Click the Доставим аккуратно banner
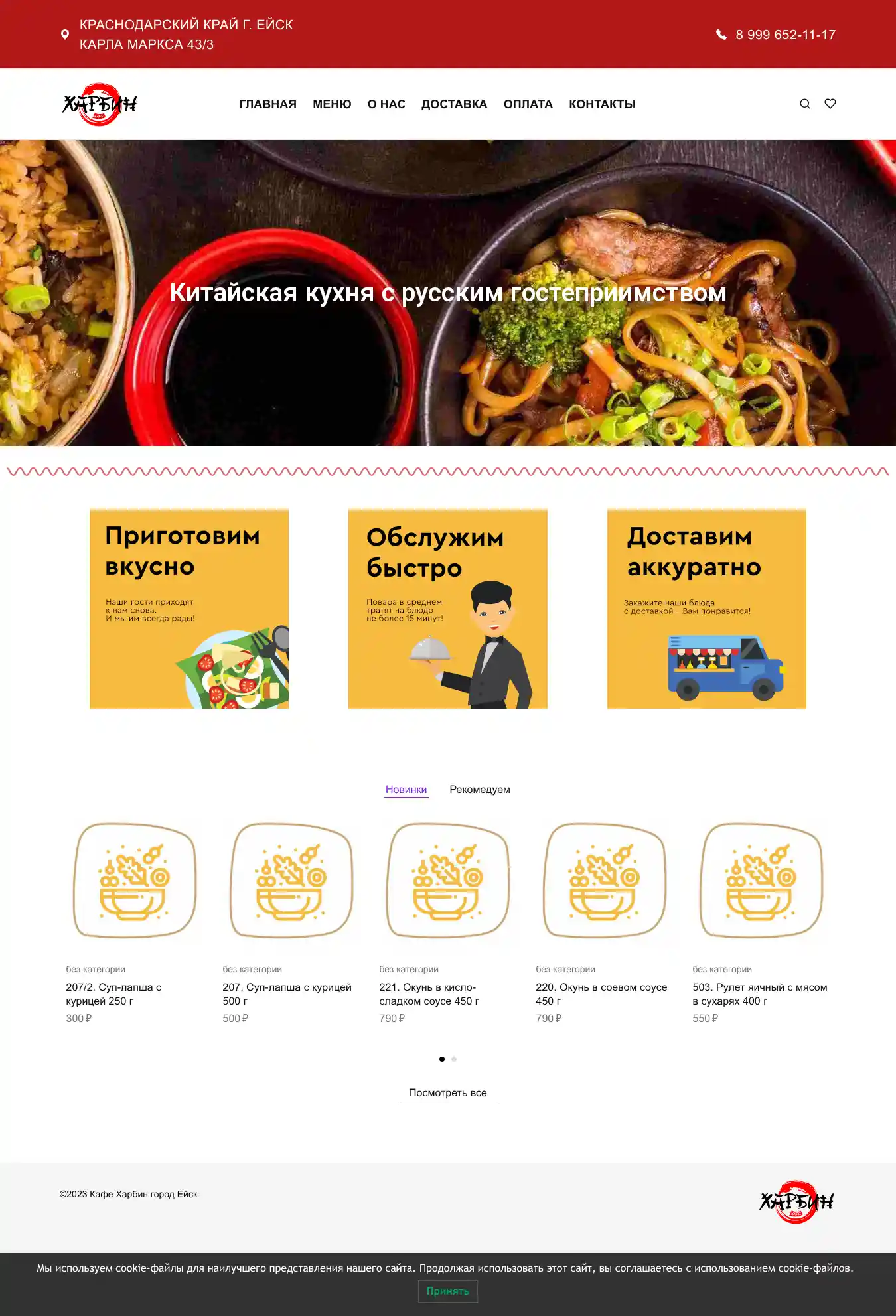 pyautogui.click(x=707, y=609)
